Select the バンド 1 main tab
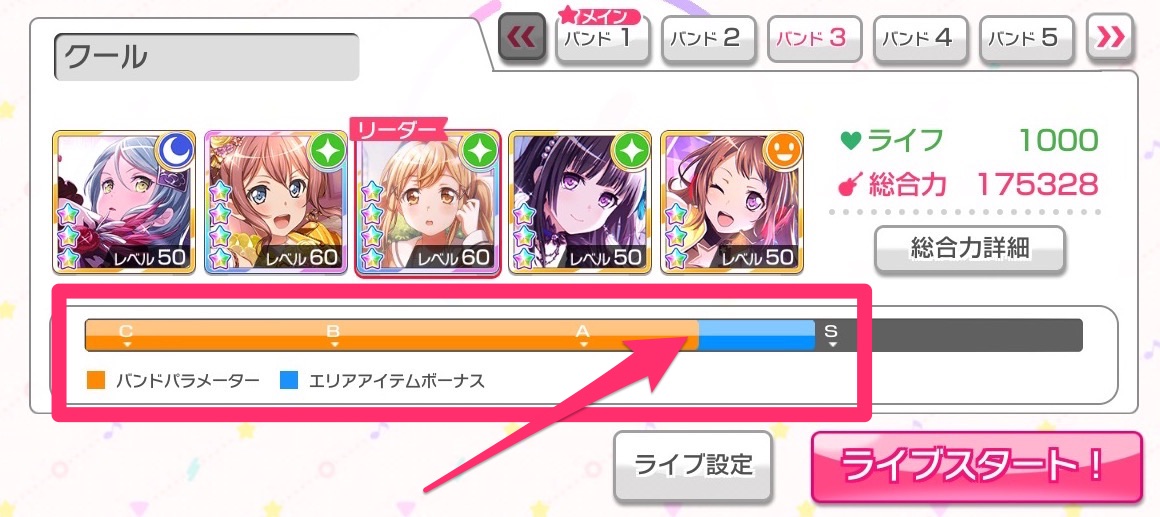The image size is (1160, 517). pos(603,37)
